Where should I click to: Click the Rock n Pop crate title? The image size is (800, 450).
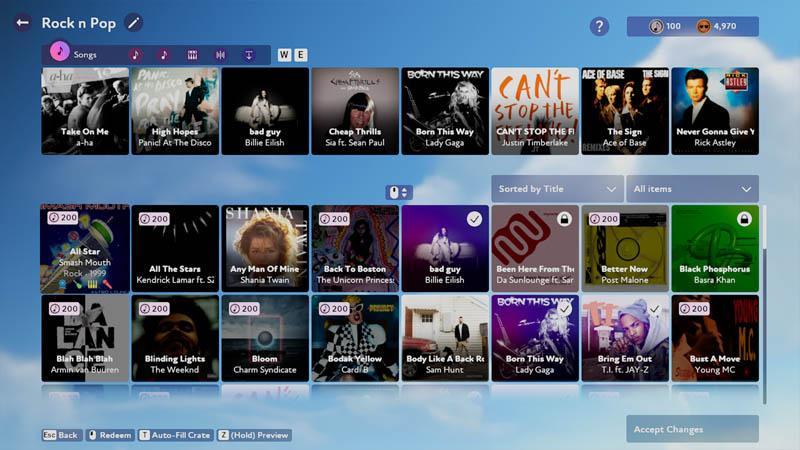79,23
